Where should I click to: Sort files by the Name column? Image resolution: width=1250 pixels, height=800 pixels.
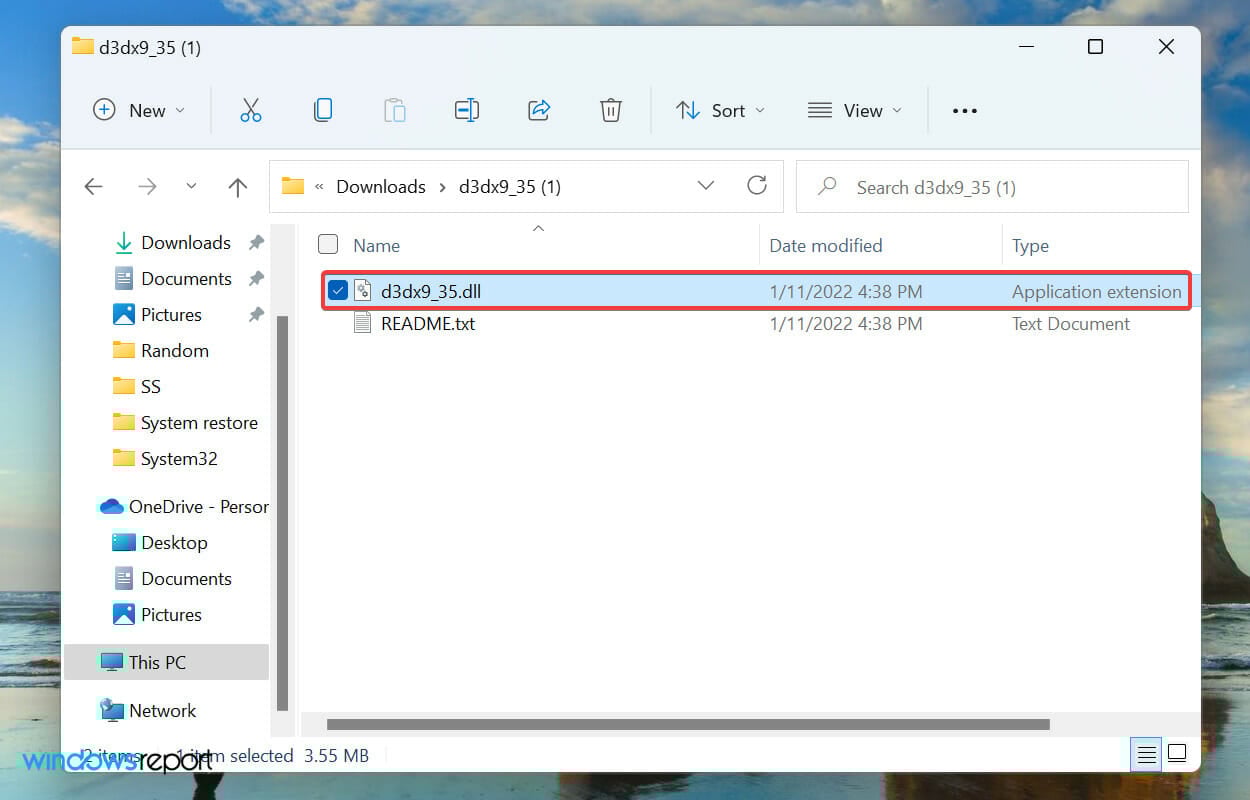[x=376, y=245]
